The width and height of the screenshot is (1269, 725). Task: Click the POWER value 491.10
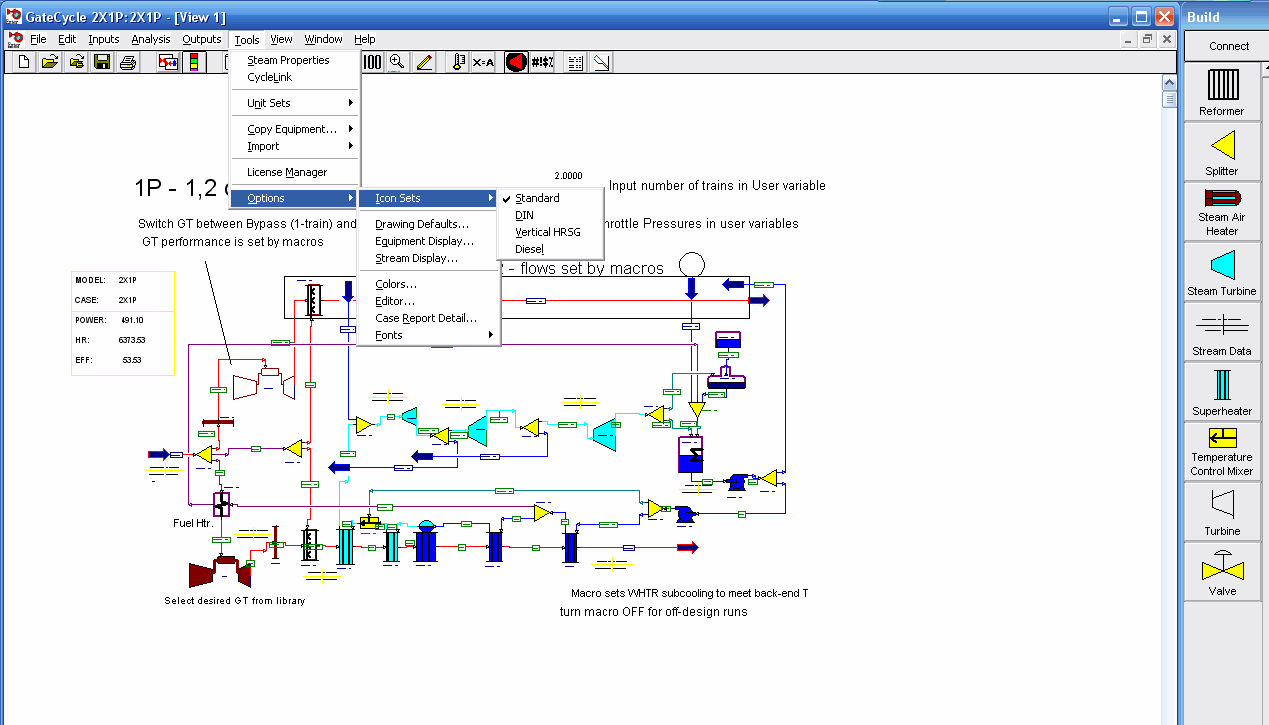[132, 320]
